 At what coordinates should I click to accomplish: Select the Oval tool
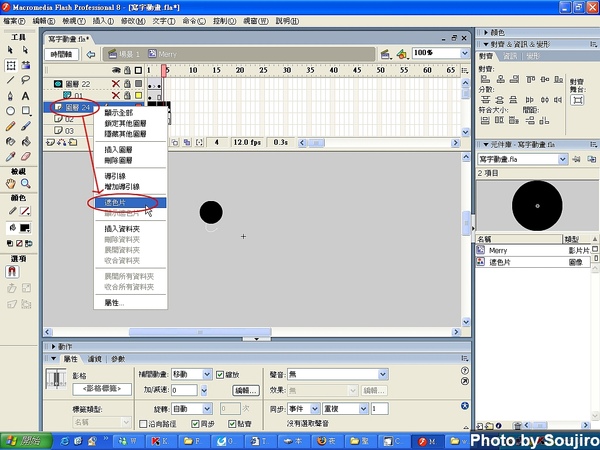pos(10,111)
